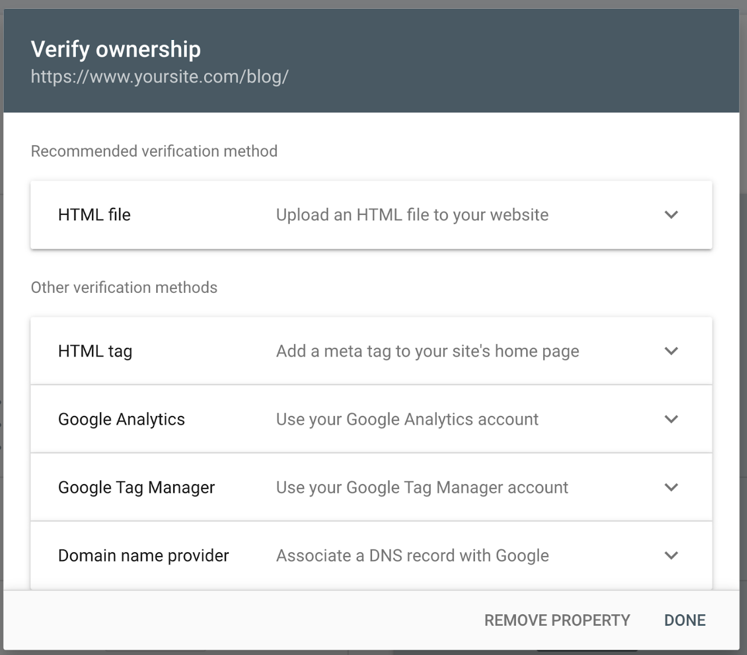Click the yoursite.com/blog URL in header
This screenshot has width=747, height=655.
(160, 76)
